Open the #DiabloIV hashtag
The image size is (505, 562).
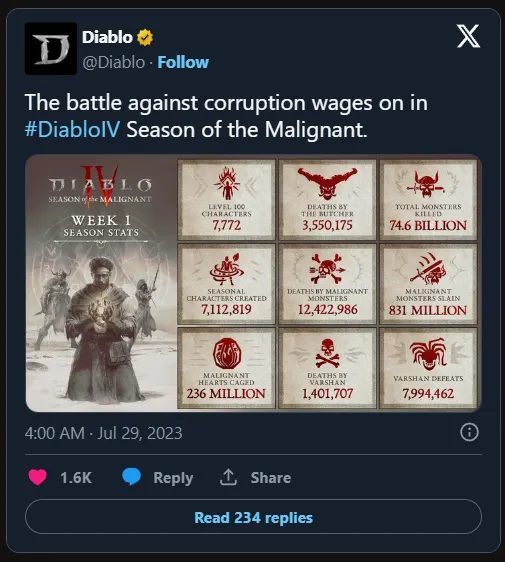(x=72, y=129)
